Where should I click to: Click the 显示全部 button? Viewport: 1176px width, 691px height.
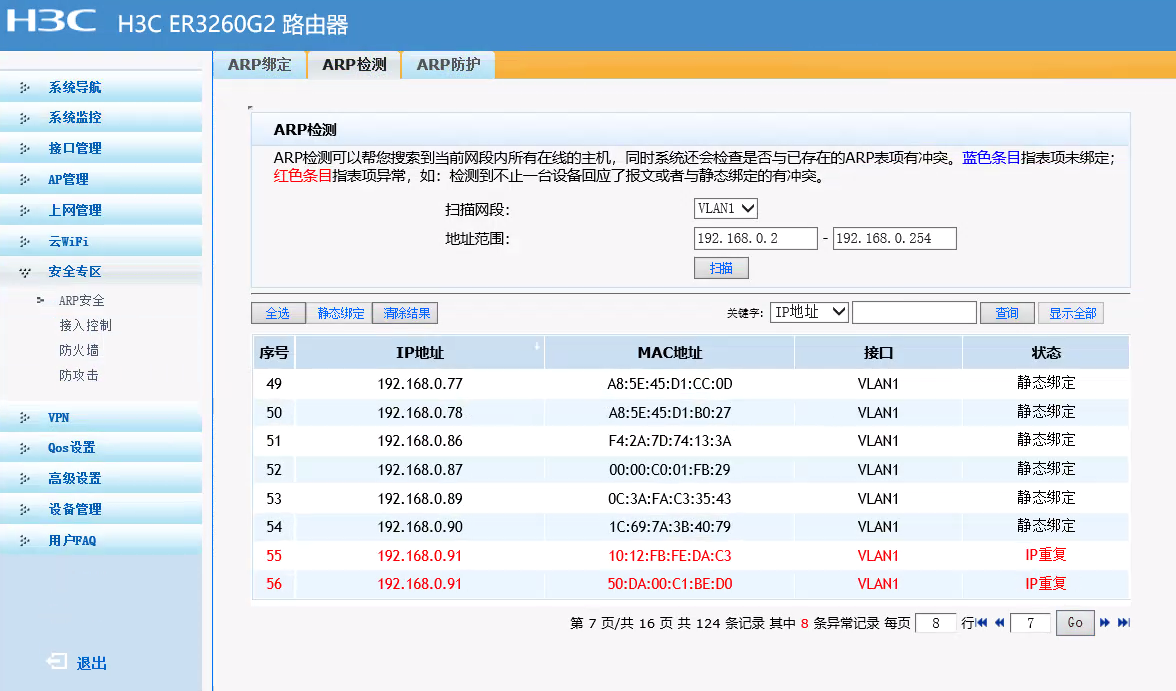click(1072, 313)
